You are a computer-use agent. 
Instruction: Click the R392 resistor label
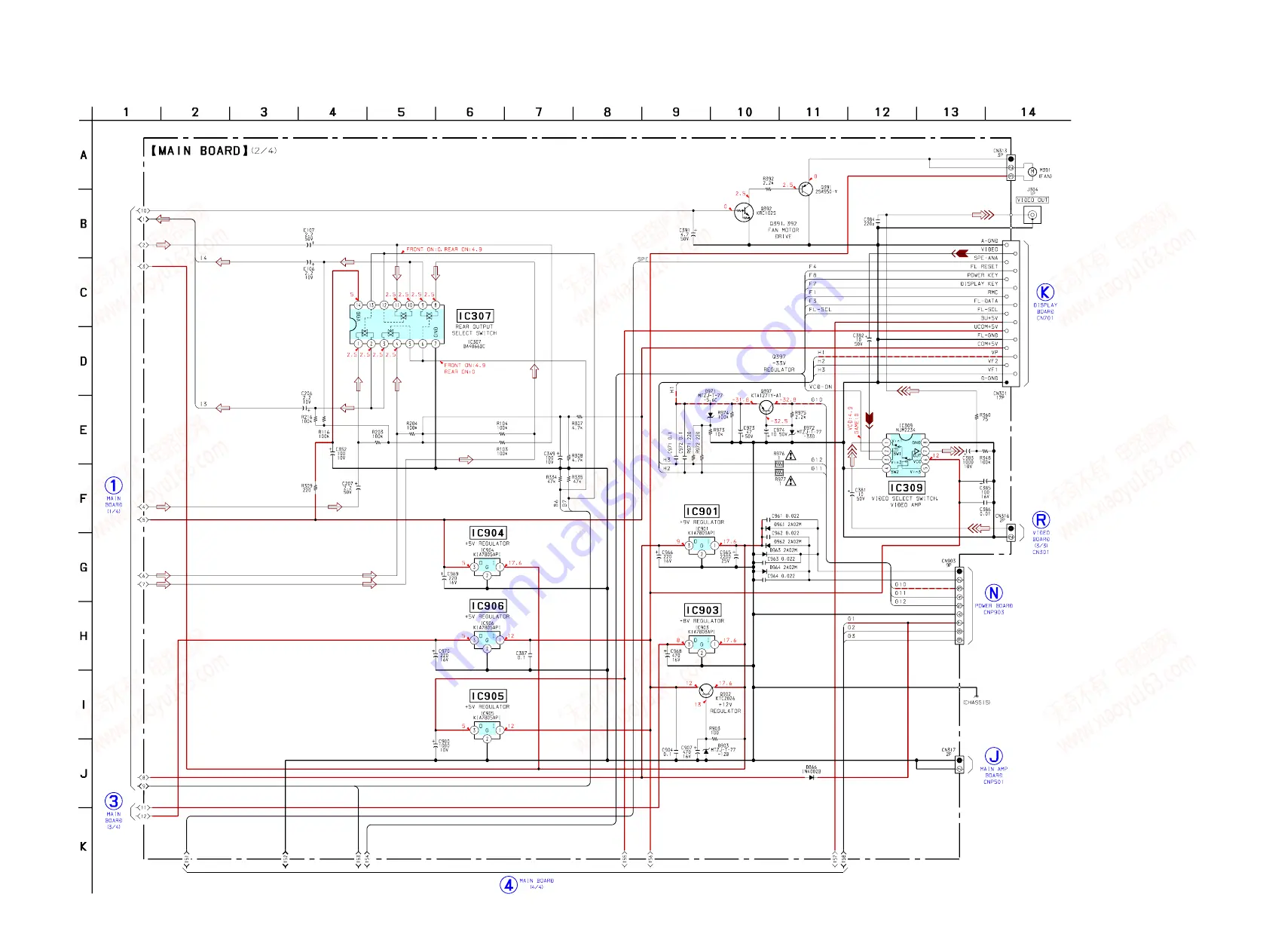coord(768,181)
